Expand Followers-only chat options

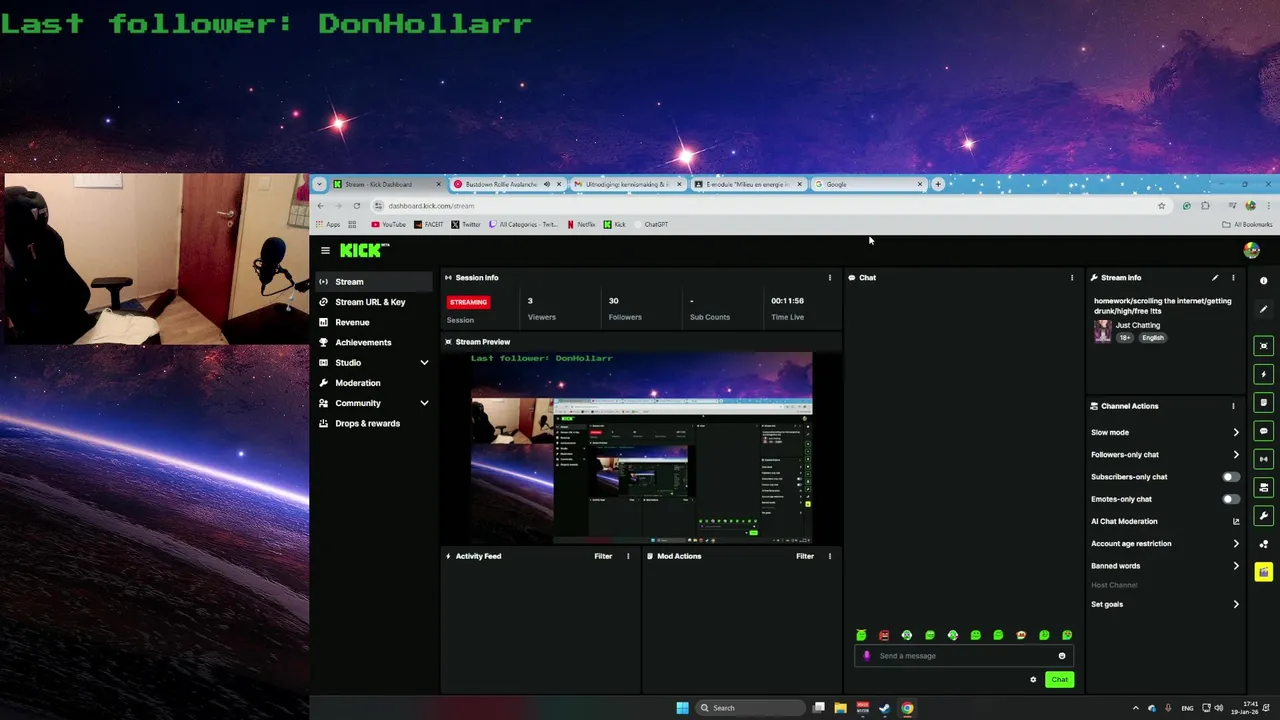1236,455
